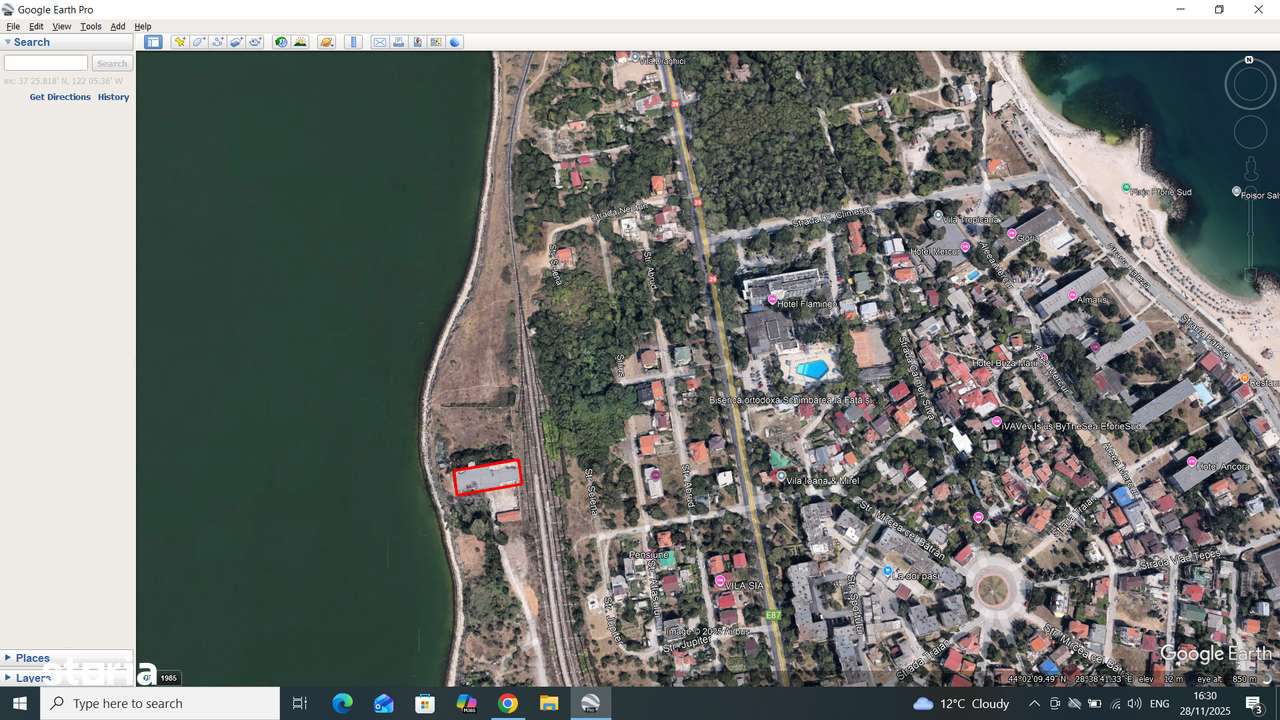Open the Help menu
This screenshot has height=720, width=1280.
pyautogui.click(x=143, y=26)
